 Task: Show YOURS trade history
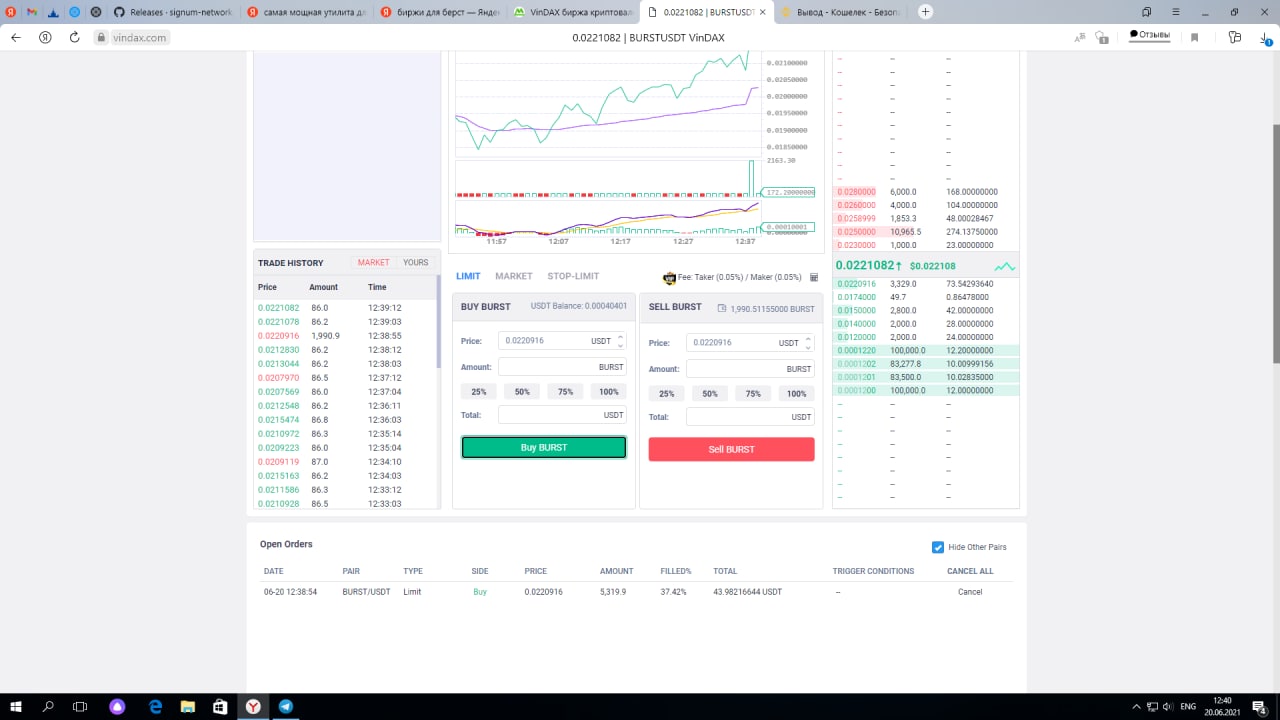[416, 262]
